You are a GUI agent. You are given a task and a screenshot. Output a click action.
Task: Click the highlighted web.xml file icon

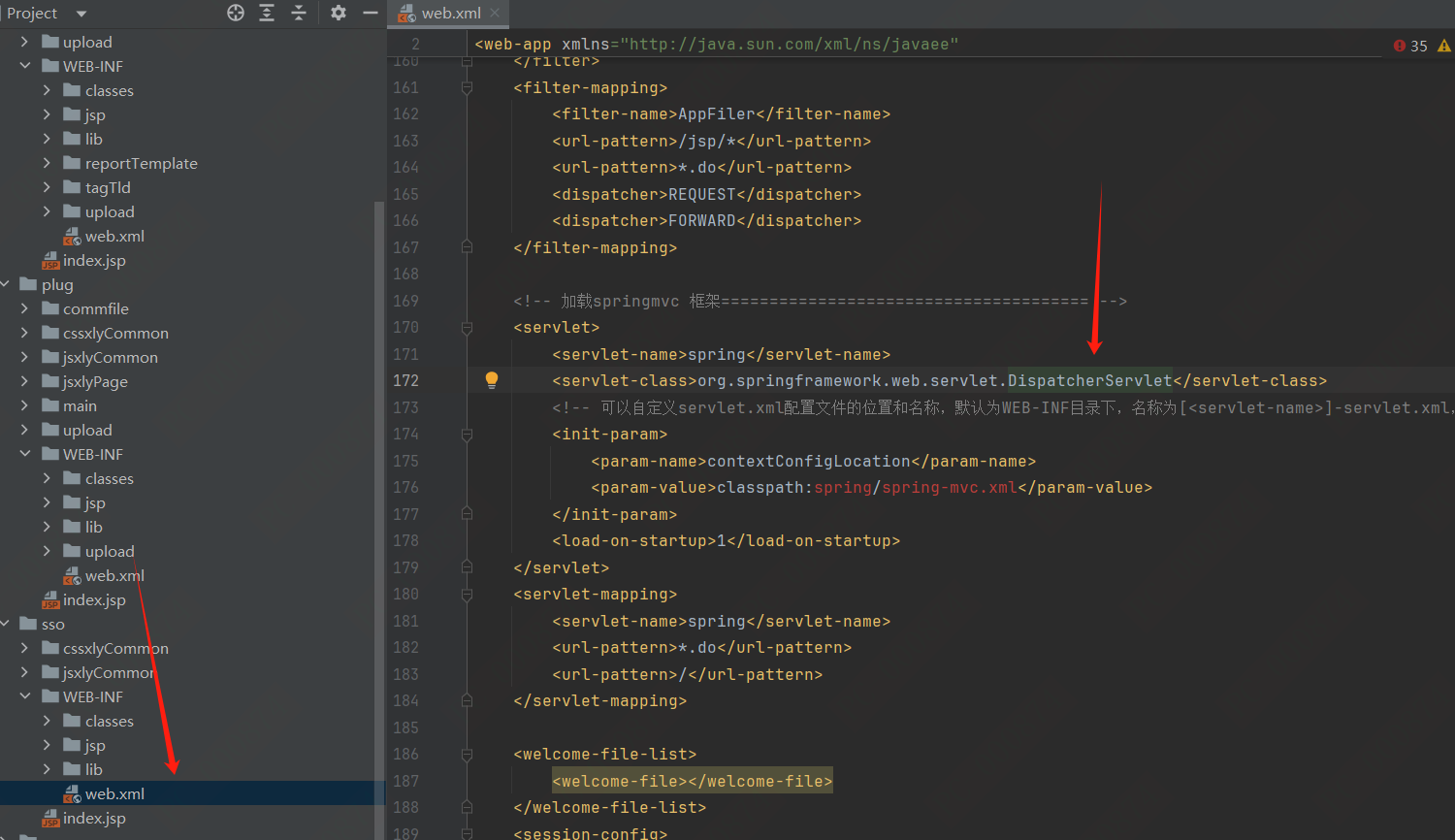tap(72, 793)
